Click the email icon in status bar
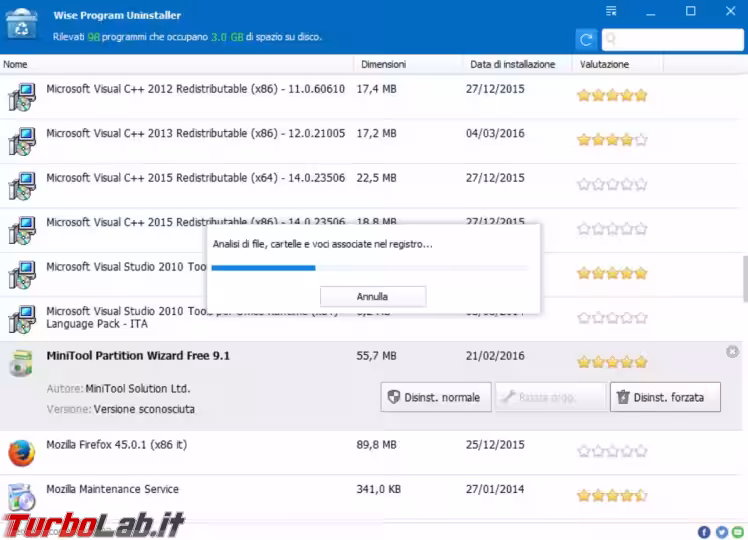The height and width of the screenshot is (540, 748). click(x=736, y=531)
